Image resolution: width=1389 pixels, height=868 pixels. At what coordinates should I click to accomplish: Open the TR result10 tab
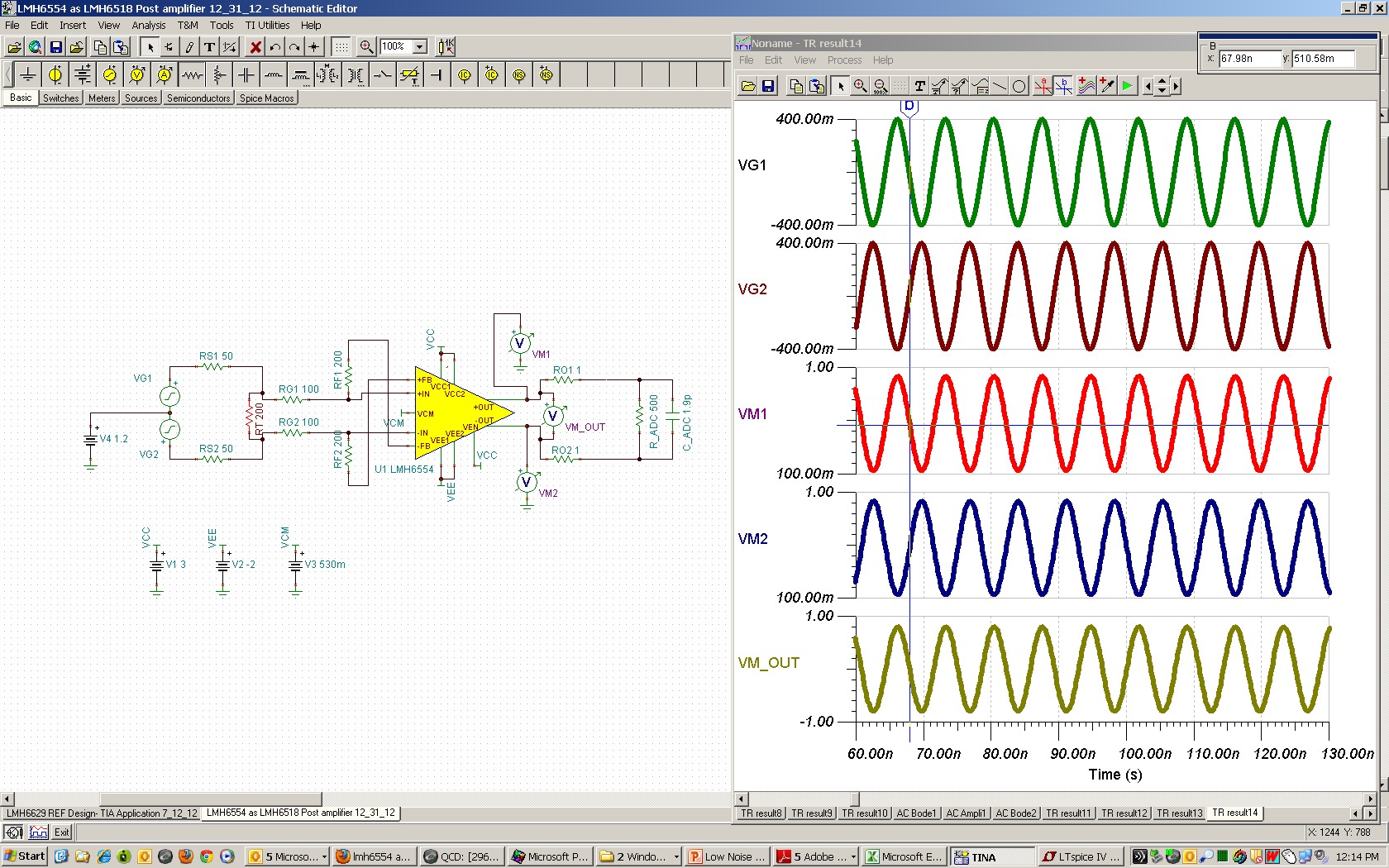865,813
